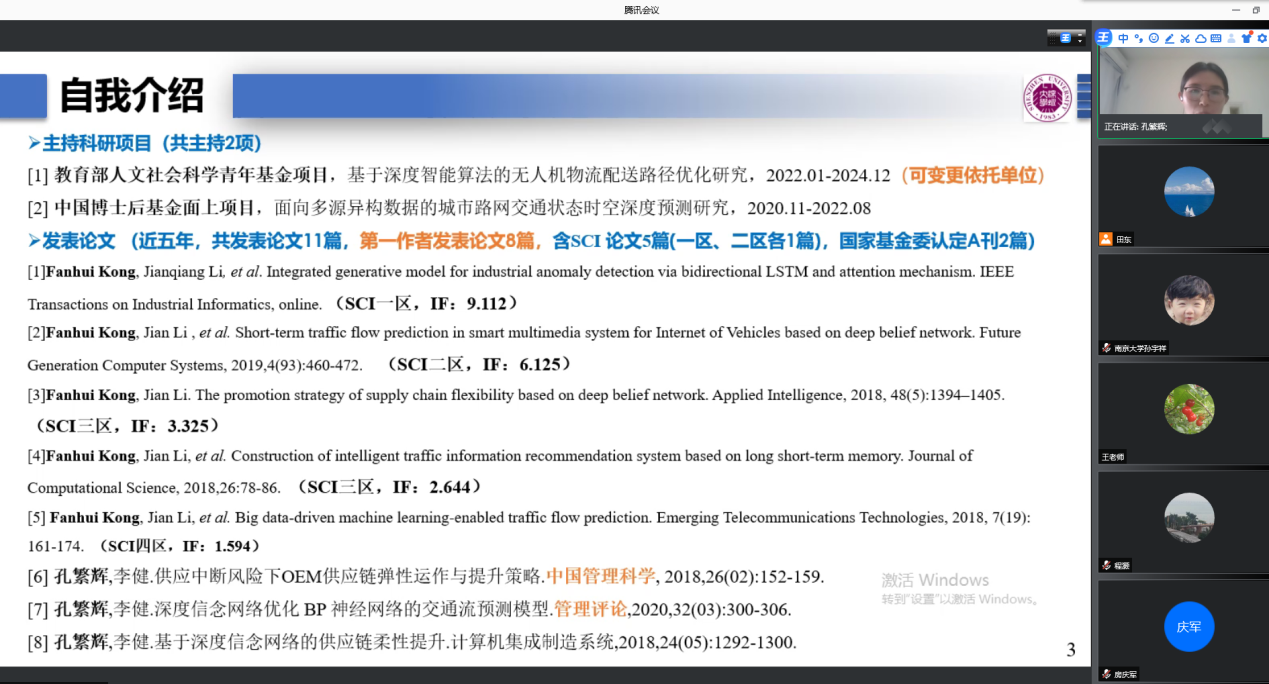Click the orange host icon beside 田东

click(x=1106, y=239)
